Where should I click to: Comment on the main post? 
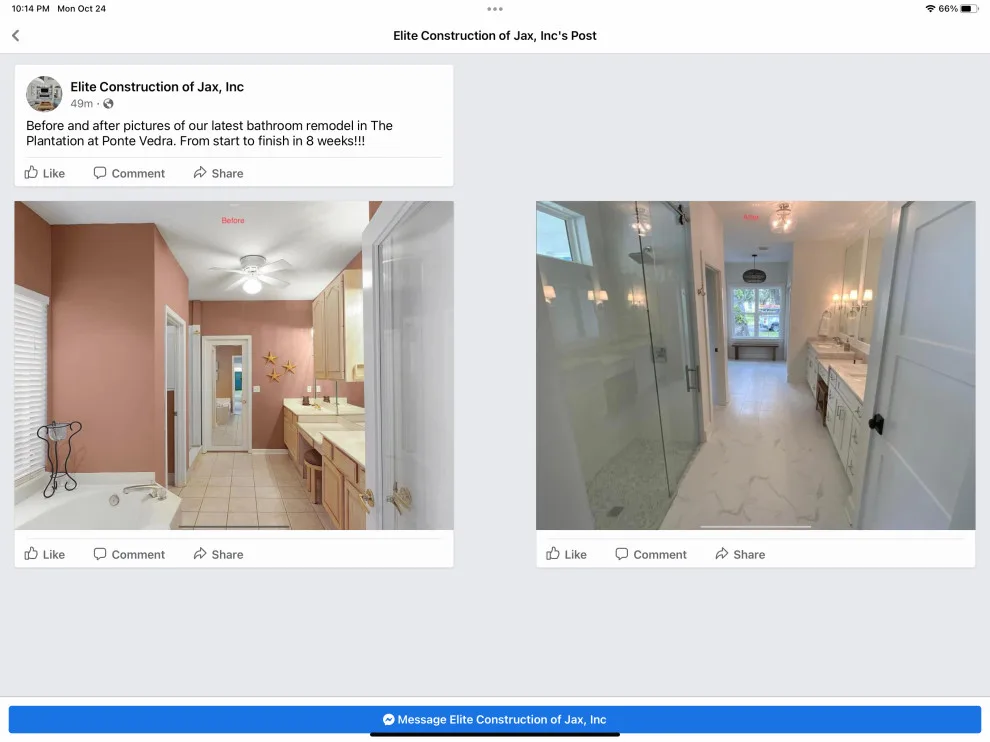(129, 173)
